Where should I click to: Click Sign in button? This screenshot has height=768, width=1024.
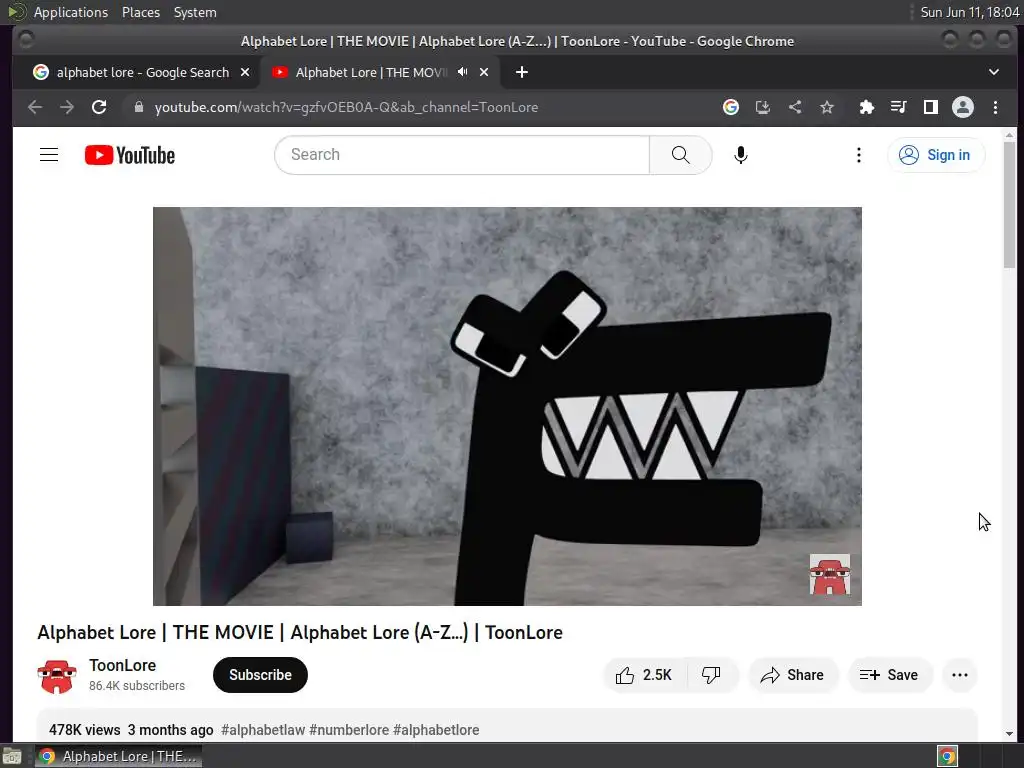(935, 155)
